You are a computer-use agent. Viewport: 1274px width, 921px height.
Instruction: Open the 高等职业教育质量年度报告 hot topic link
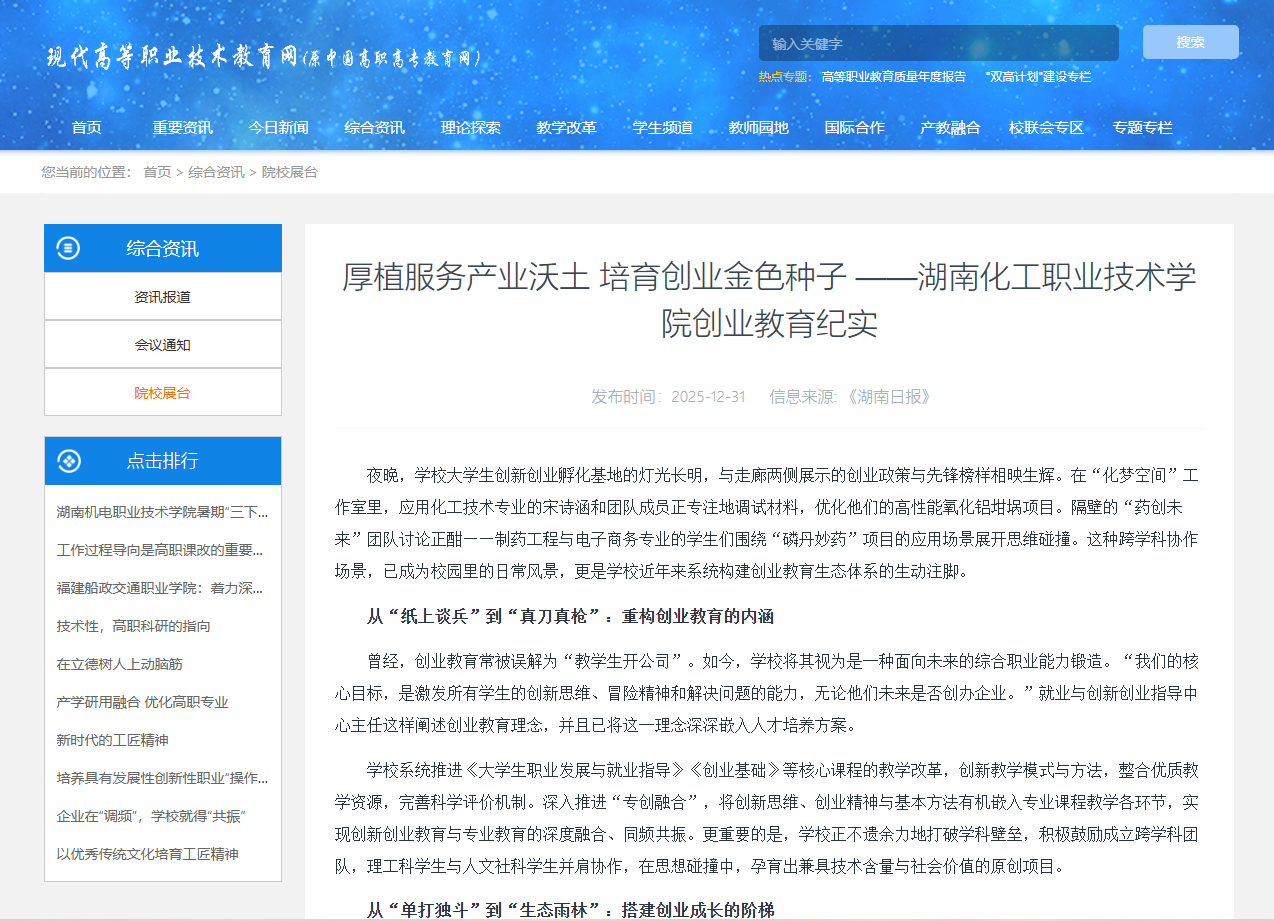[x=893, y=76]
